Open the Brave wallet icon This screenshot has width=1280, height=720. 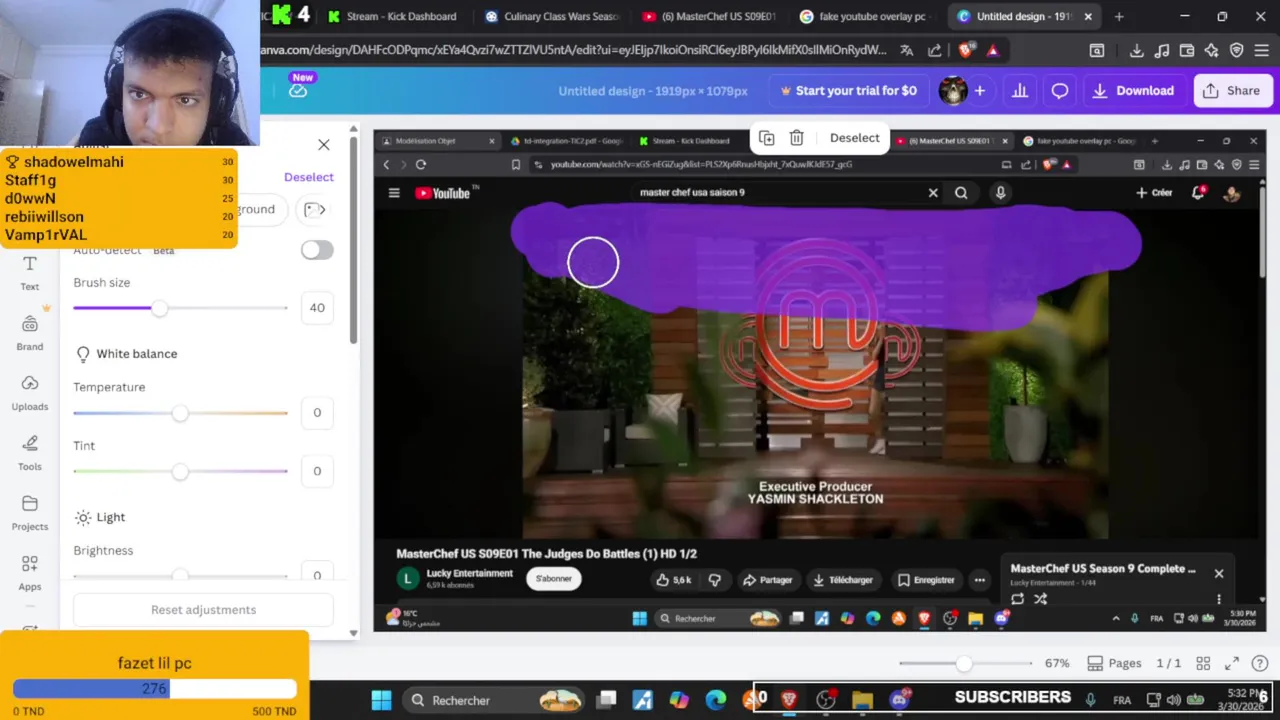point(1187,50)
